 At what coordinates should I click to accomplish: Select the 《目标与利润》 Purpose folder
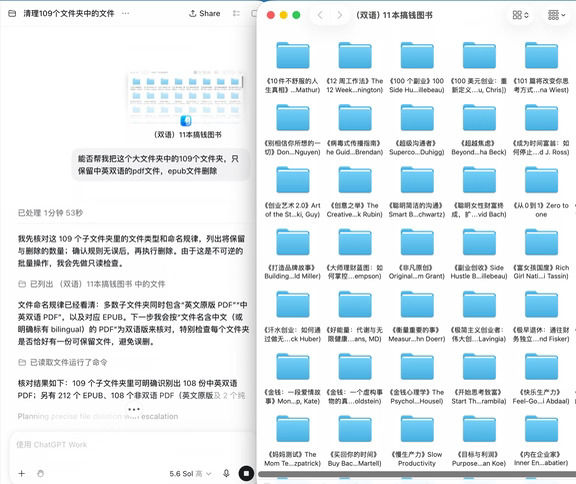click(x=479, y=429)
